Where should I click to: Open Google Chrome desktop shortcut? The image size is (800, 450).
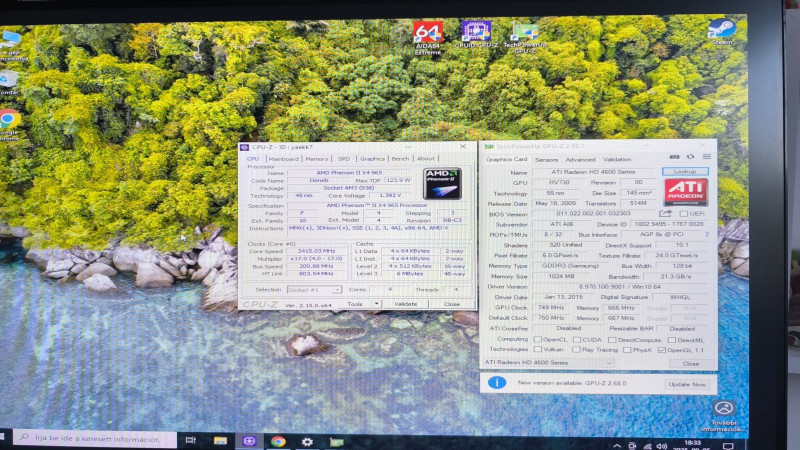(9, 125)
